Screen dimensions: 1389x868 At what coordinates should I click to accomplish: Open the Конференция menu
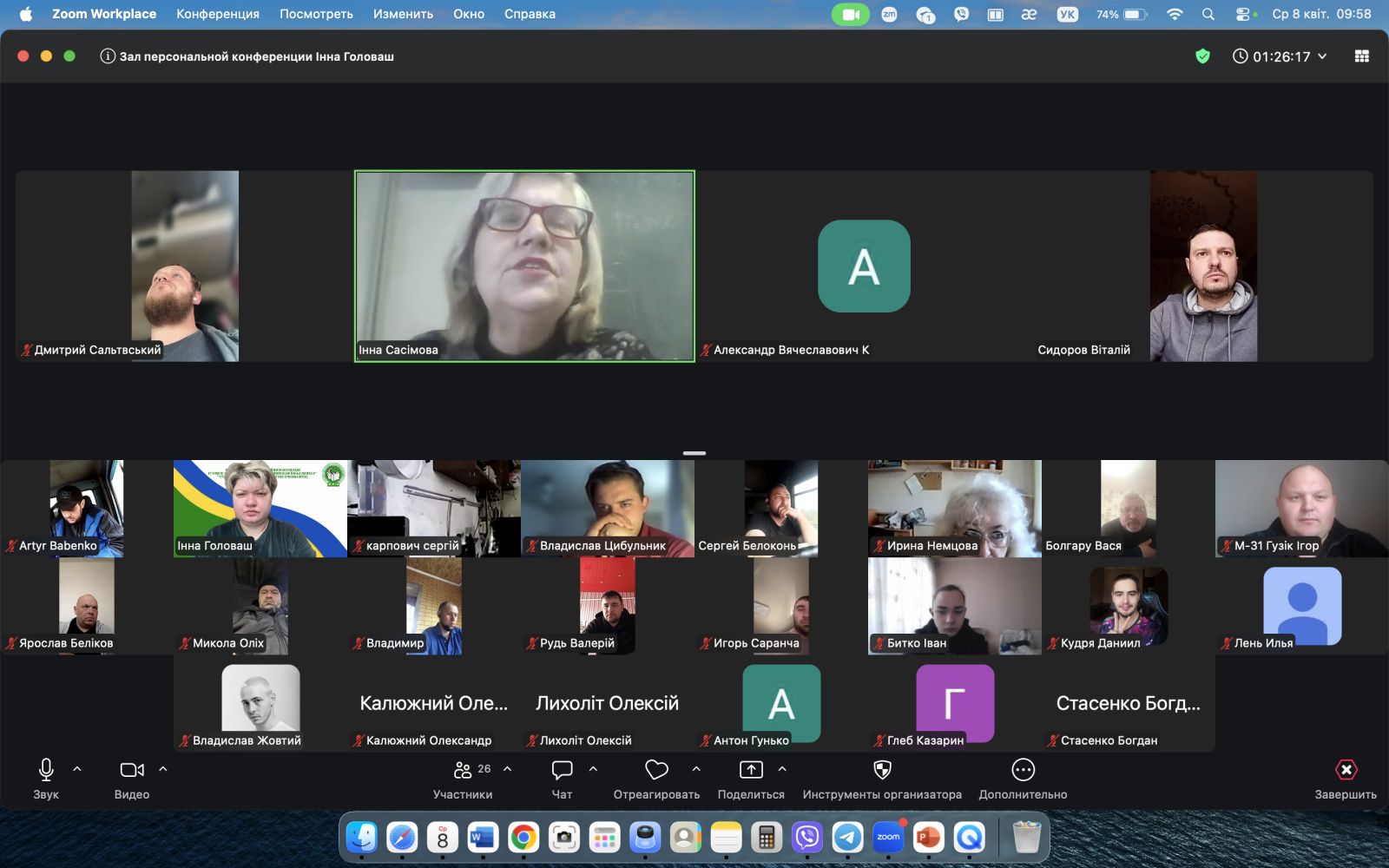[x=217, y=14]
